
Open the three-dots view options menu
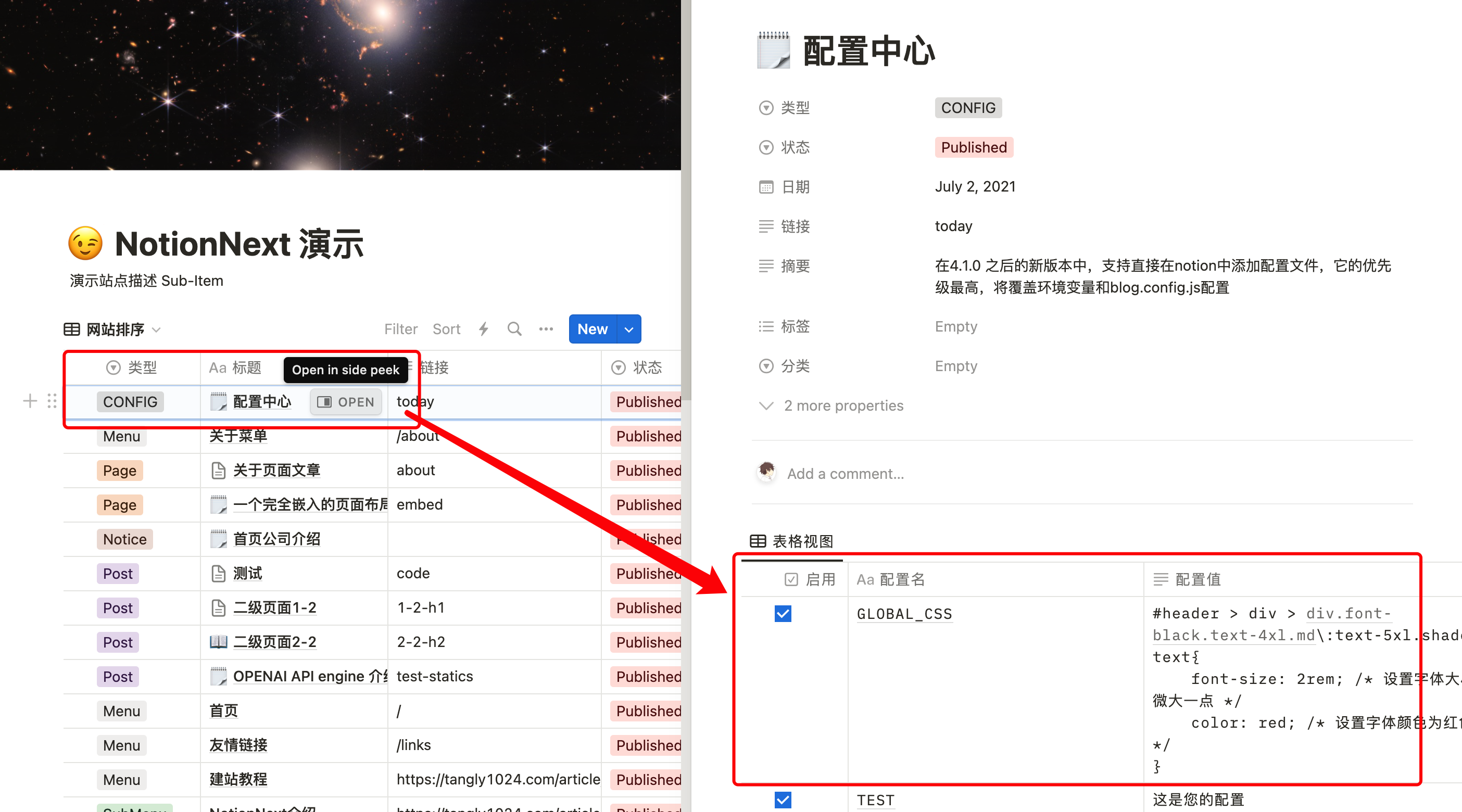pyautogui.click(x=546, y=329)
